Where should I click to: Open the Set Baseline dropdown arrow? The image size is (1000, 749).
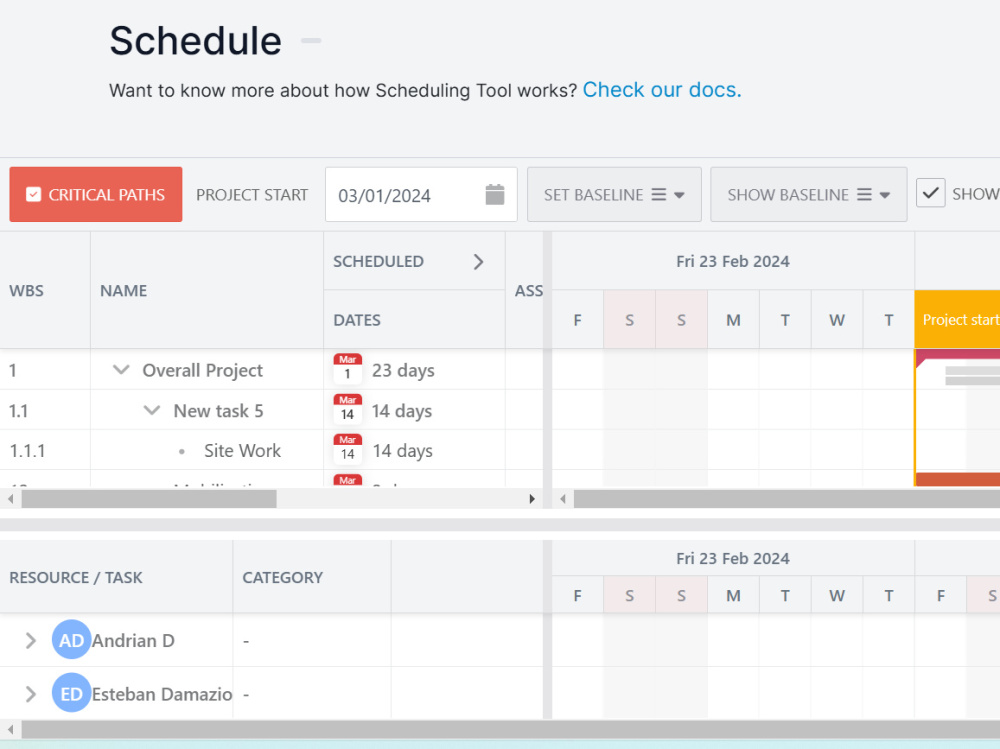(x=679, y=195)
